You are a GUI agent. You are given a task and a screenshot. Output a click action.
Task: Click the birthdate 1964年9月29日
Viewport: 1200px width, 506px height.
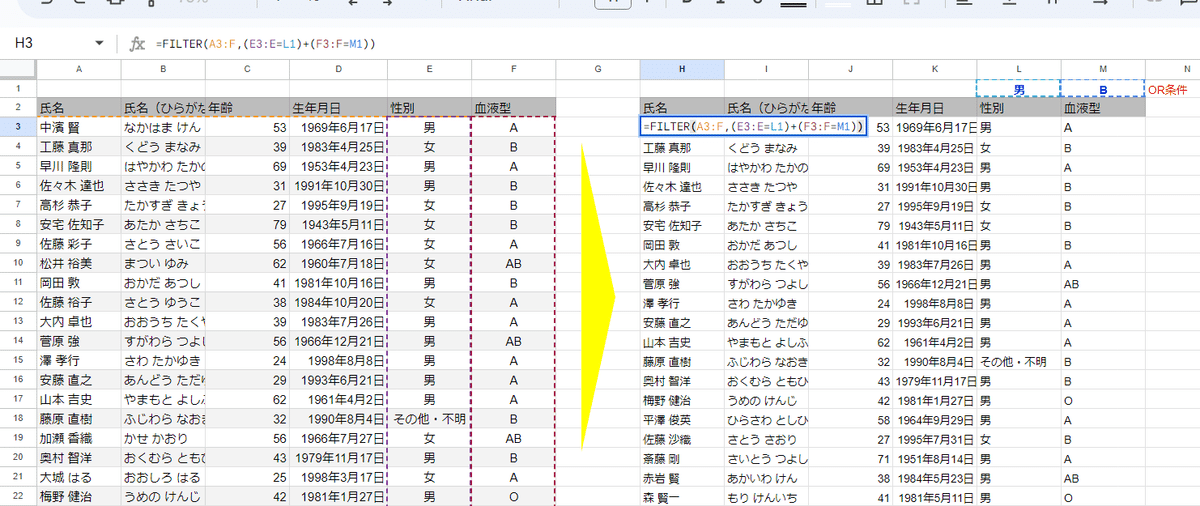click(935, 419)
